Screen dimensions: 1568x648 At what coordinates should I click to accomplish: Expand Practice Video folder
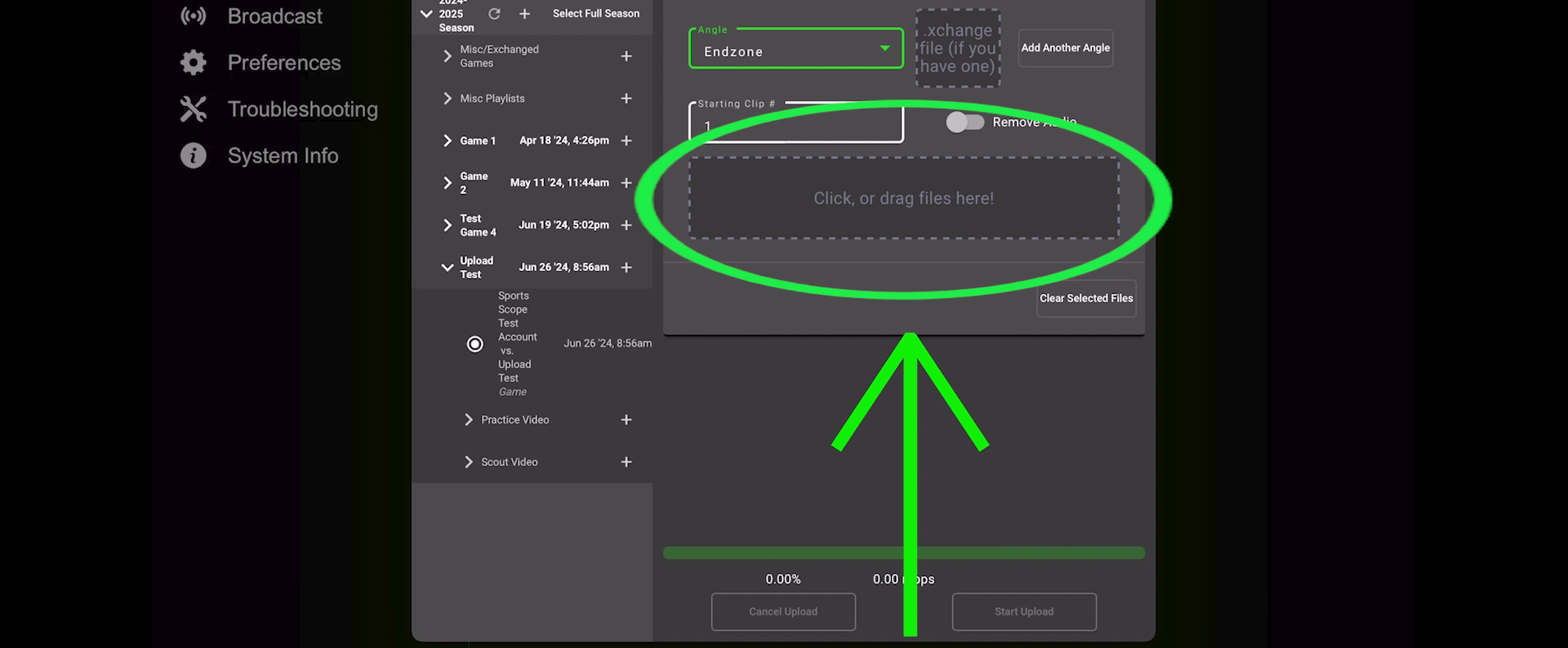[468, 419]
